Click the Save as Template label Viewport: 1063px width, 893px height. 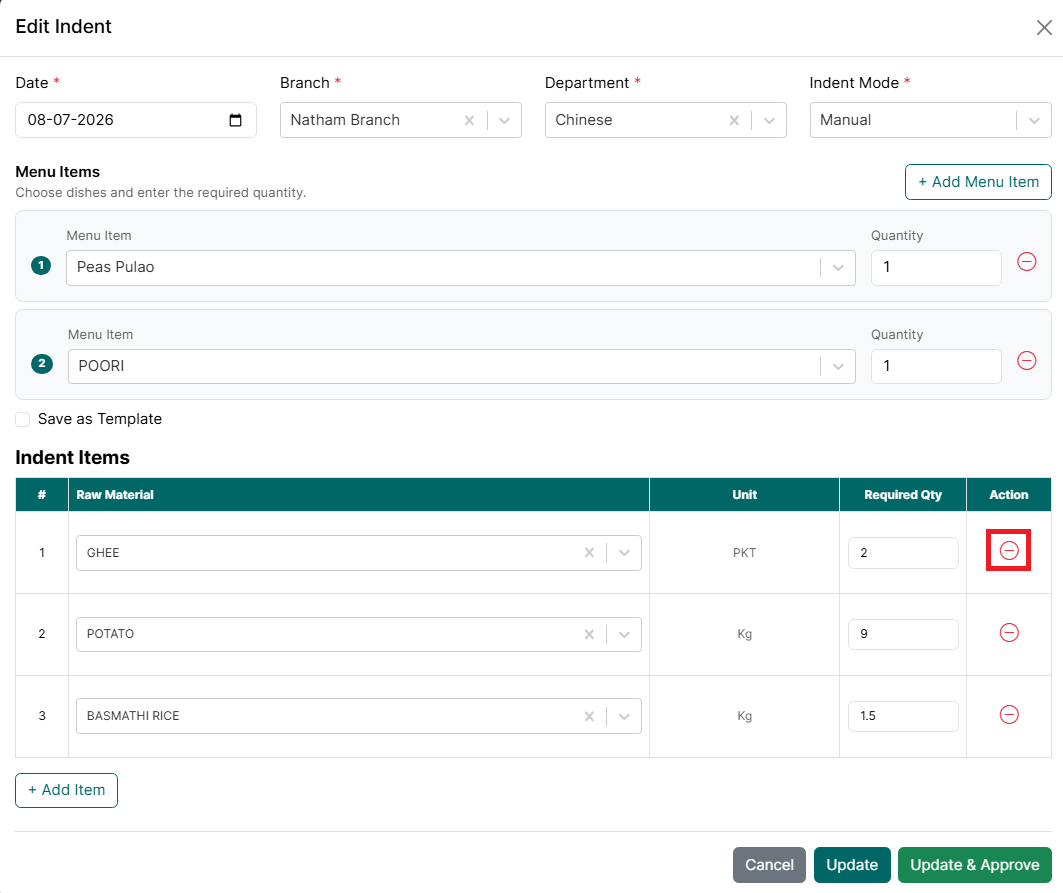(x=100, y=419)
